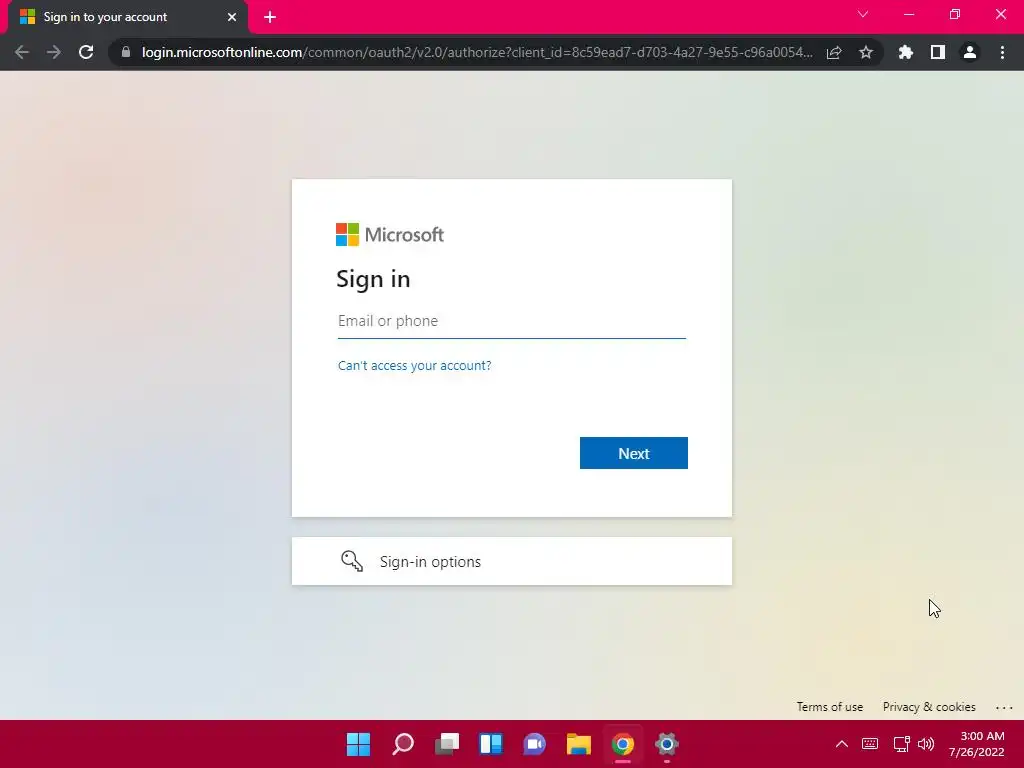1024x768 pixels.
Task: Open the Chrome profile avatar icon
Action: click(x=970, y=52)
